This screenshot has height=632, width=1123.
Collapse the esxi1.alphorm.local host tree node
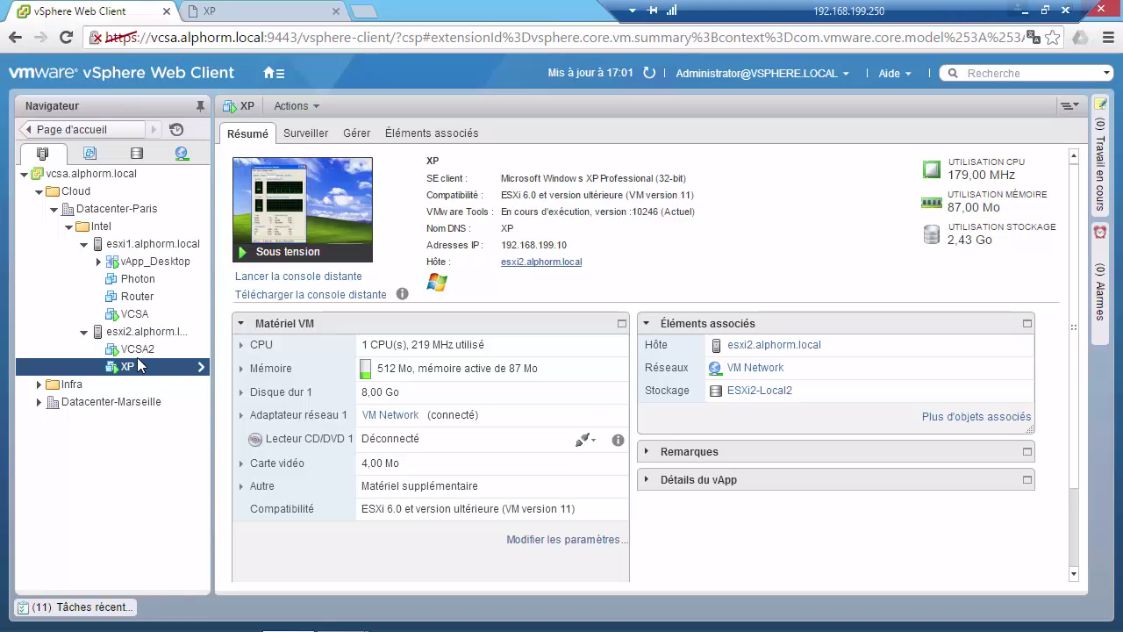pos(85,243)
